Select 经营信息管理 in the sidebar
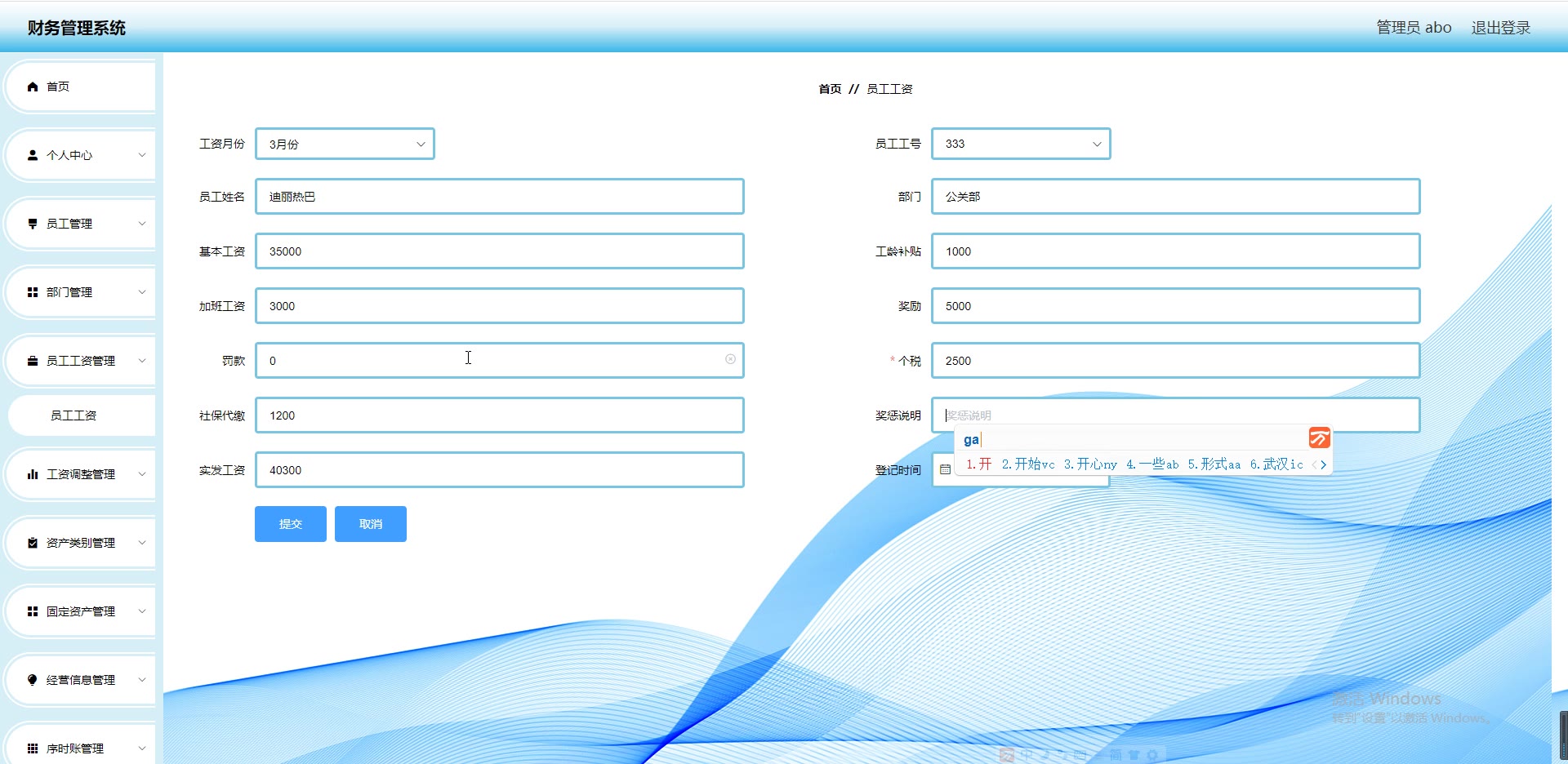 (x=81, y=680)
